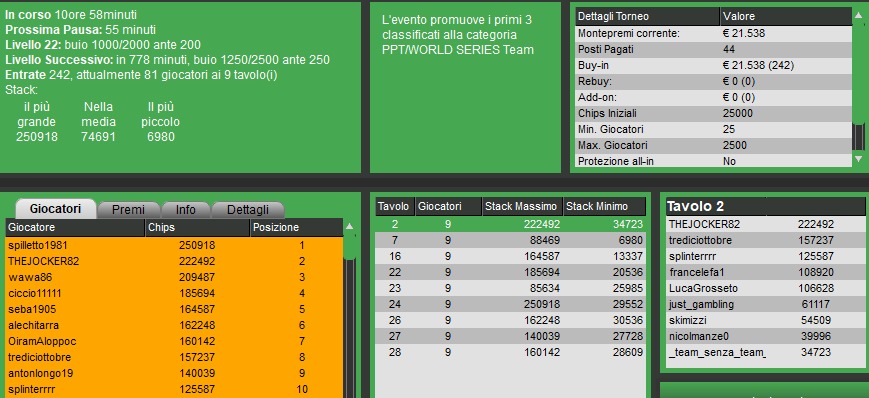This screenshot has width=869, height=398.
Task: Select the Dettagli tab
Action: pos(248,210)
